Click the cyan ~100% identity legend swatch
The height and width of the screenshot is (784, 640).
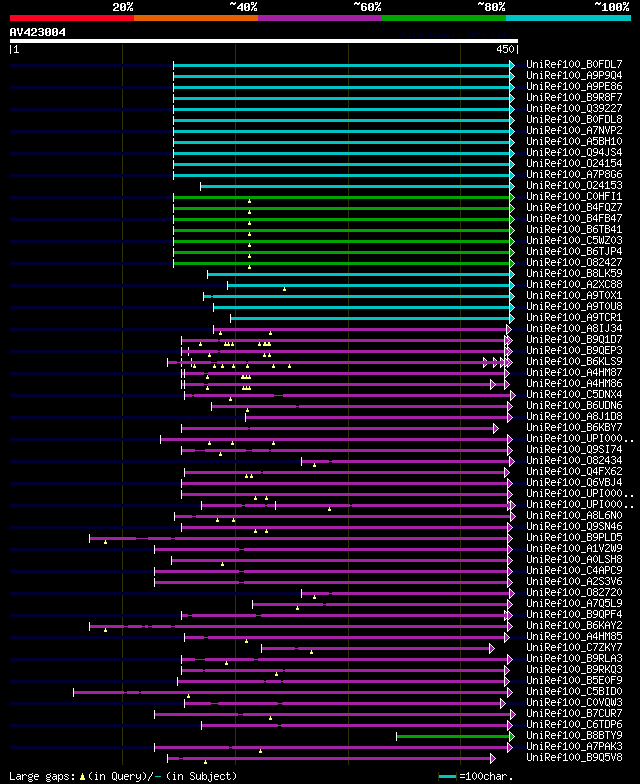(x=568, y=18)
